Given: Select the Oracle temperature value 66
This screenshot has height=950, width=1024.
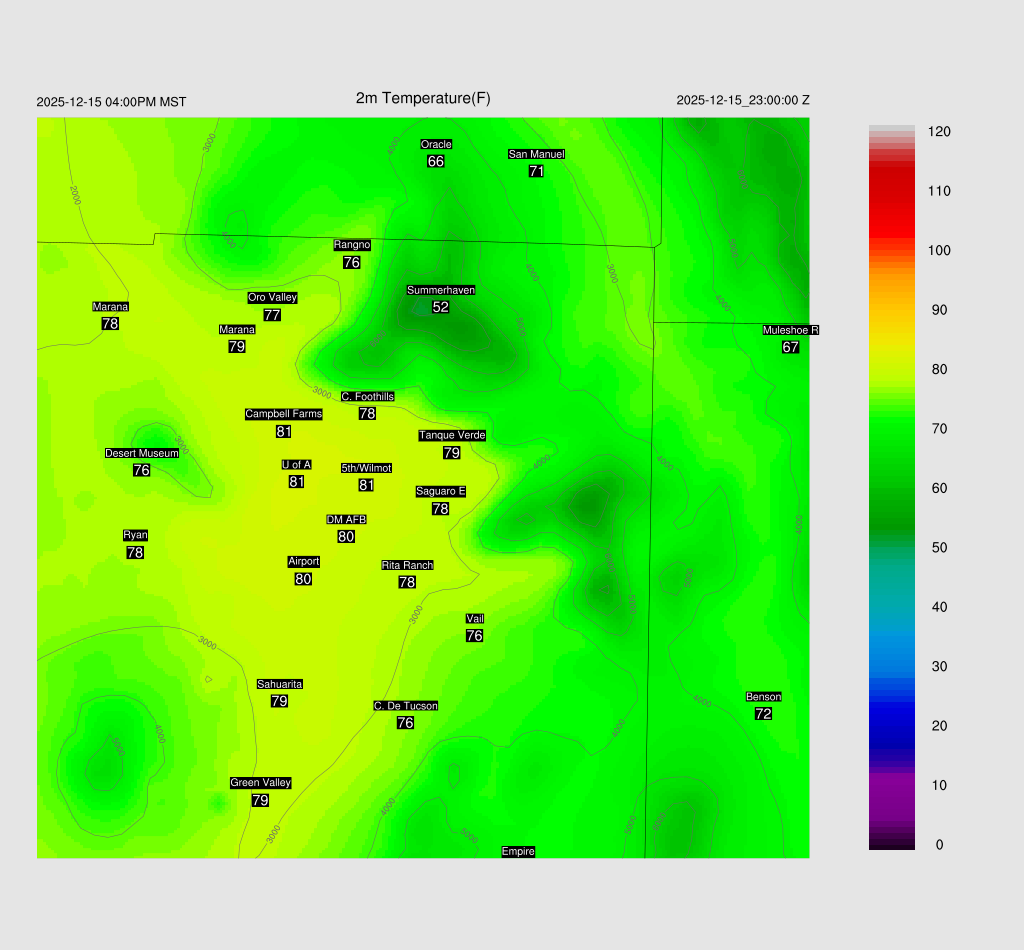Looking at the screenshot, I should 436,161.
